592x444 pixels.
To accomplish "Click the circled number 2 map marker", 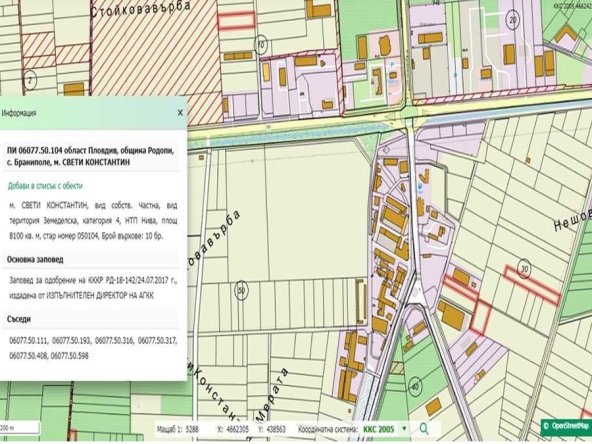I will point(30,81).
